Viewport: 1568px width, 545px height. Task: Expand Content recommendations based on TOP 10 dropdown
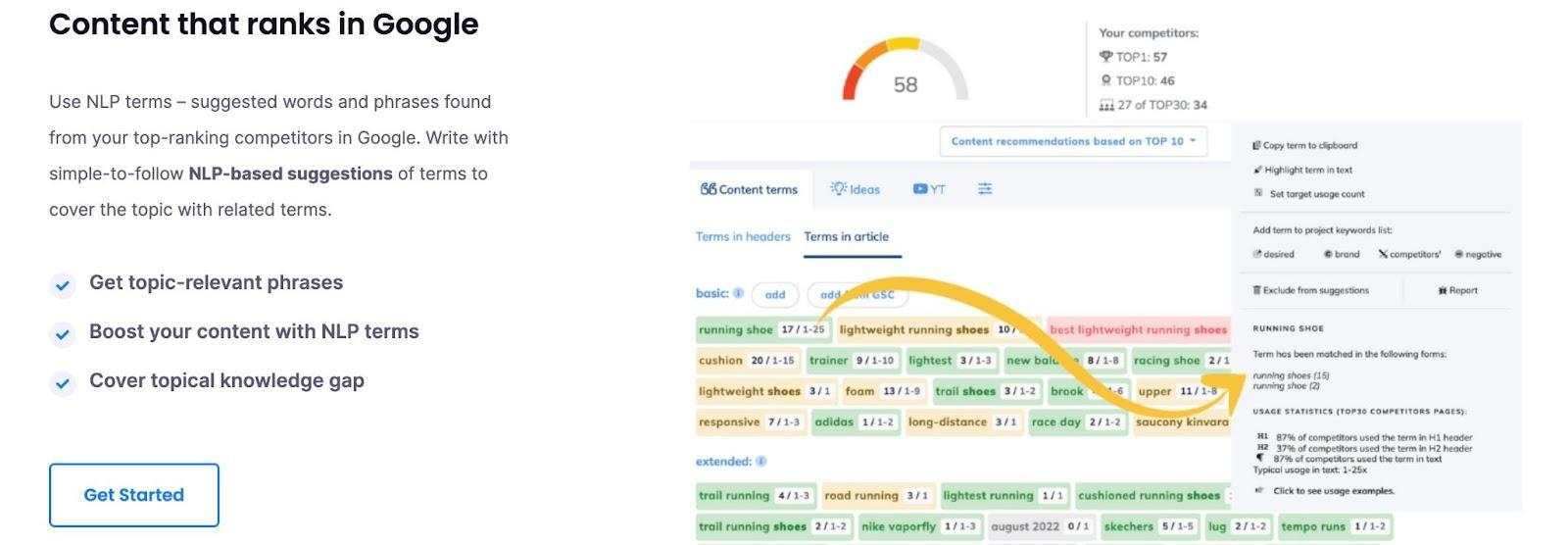pyautogui.click(x=1073, y=141)
